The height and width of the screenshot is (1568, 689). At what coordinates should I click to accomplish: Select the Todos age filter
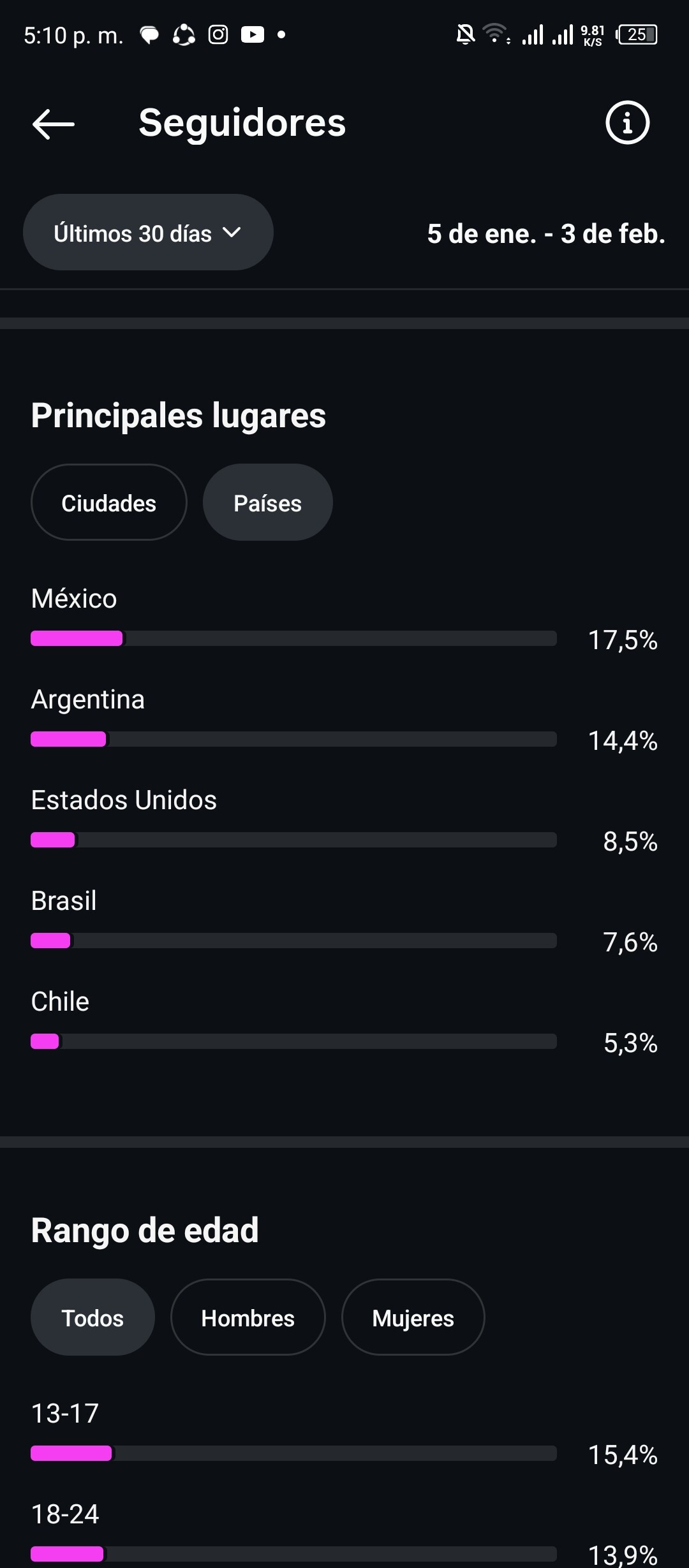93,1318
